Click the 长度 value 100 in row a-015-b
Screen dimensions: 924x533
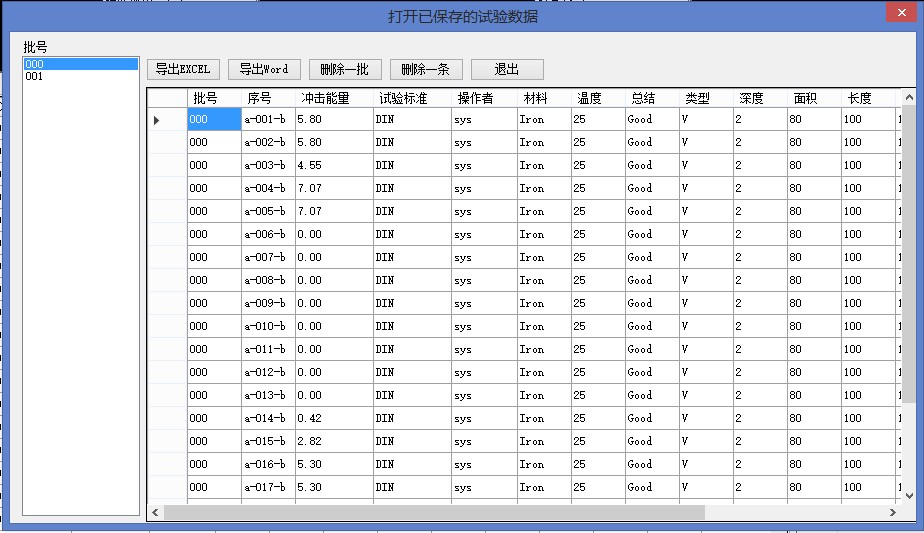point(869,441)
